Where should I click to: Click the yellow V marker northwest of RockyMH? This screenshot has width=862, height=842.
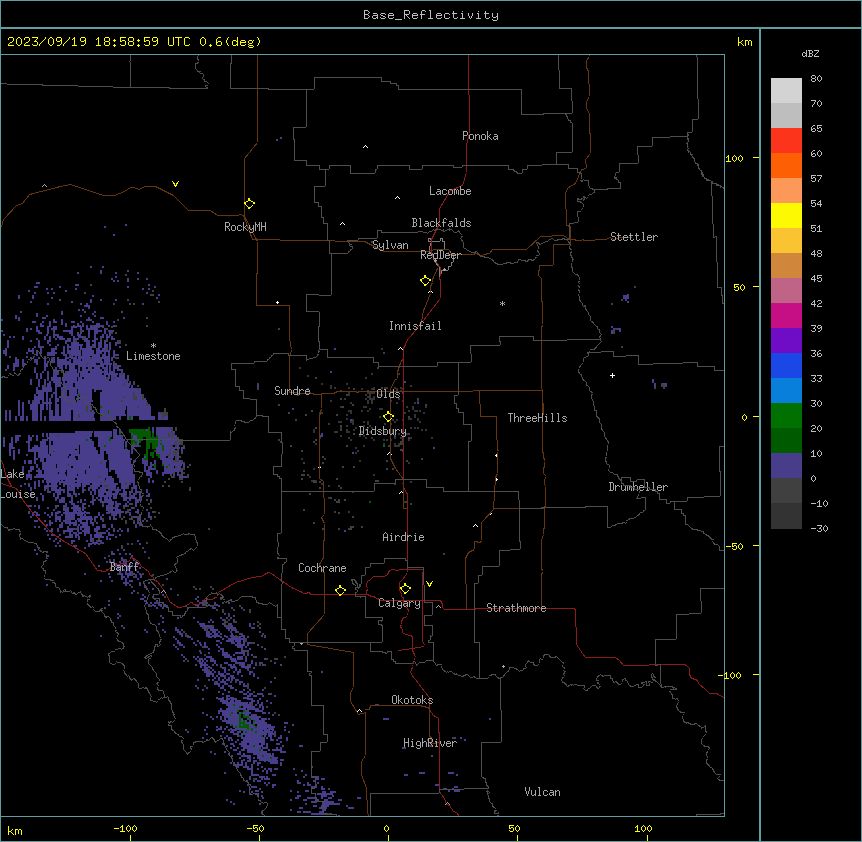[175, 184]
